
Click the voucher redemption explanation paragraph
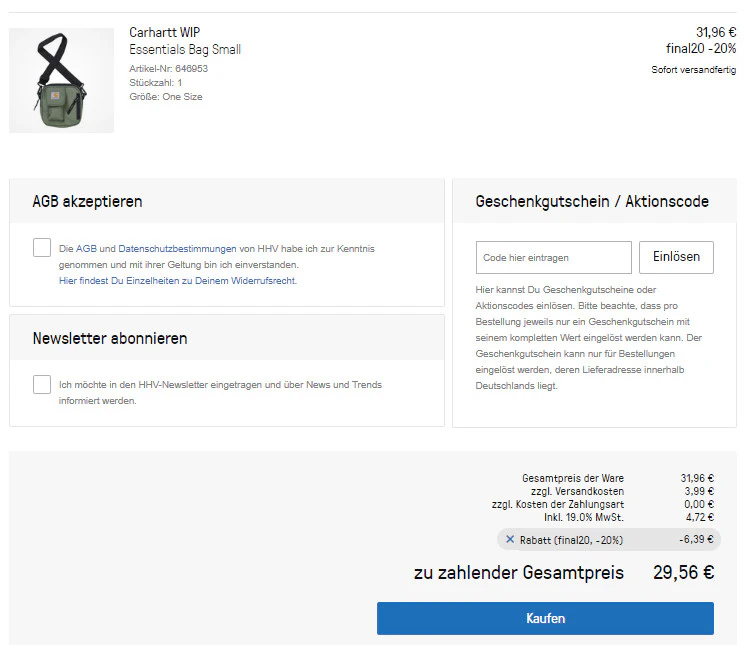click(x=589, y=338)
